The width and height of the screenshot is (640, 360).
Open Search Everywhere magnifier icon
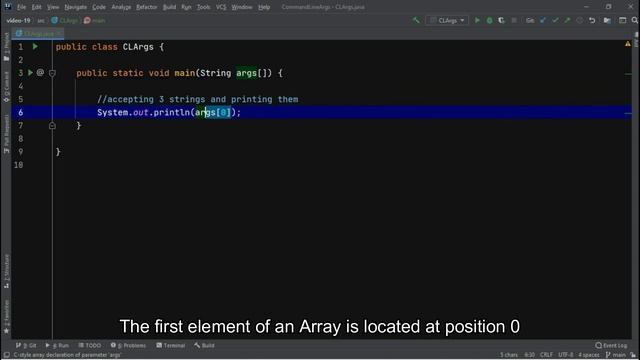[635, 20]
